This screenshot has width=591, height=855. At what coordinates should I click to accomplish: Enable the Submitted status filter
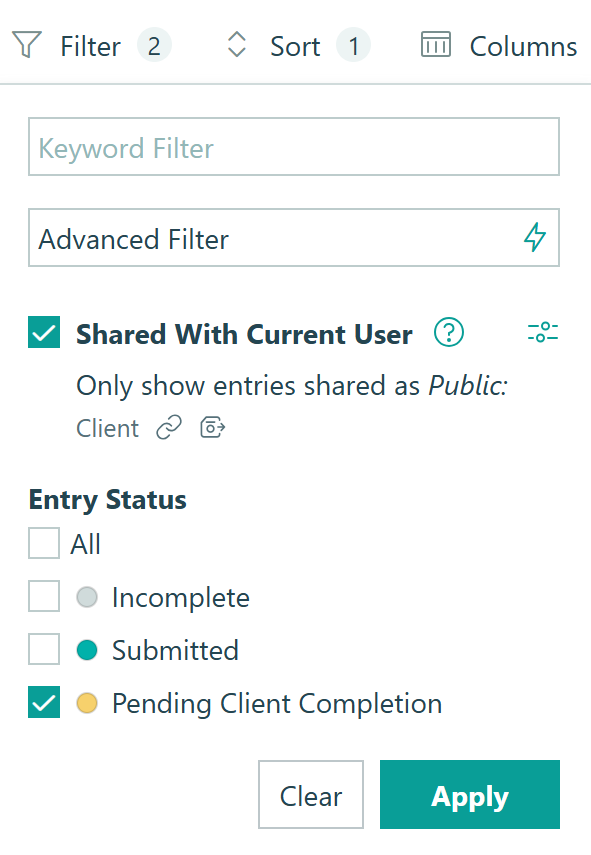pyautogui.click(x=43, y=650)
